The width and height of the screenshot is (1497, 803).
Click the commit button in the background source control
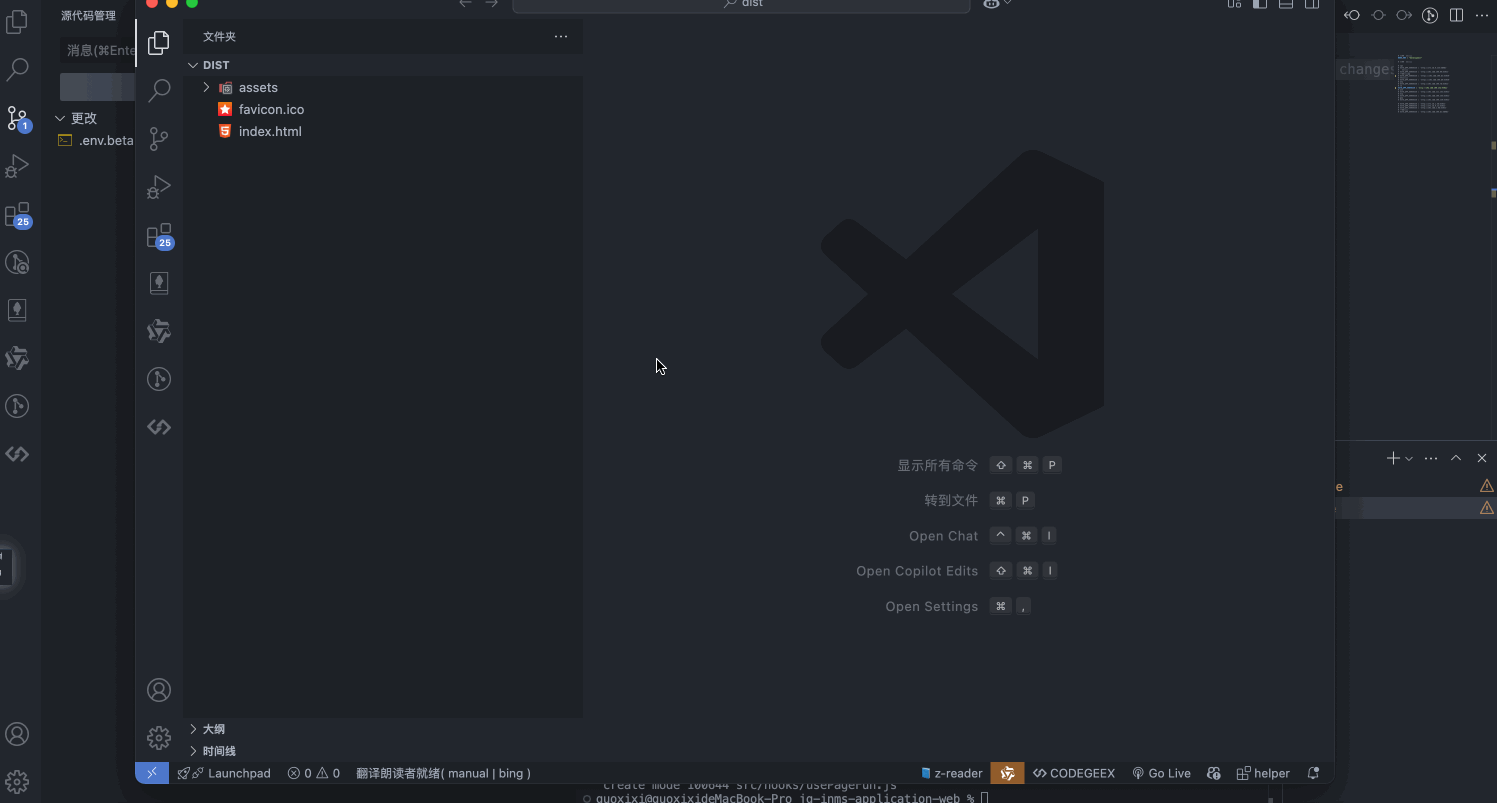pos(97,87)
